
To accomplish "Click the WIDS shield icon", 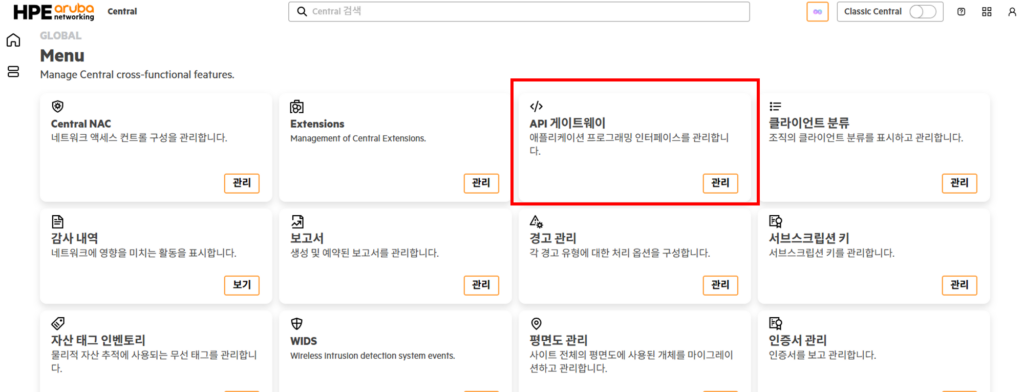I will [x=296, y=323].
